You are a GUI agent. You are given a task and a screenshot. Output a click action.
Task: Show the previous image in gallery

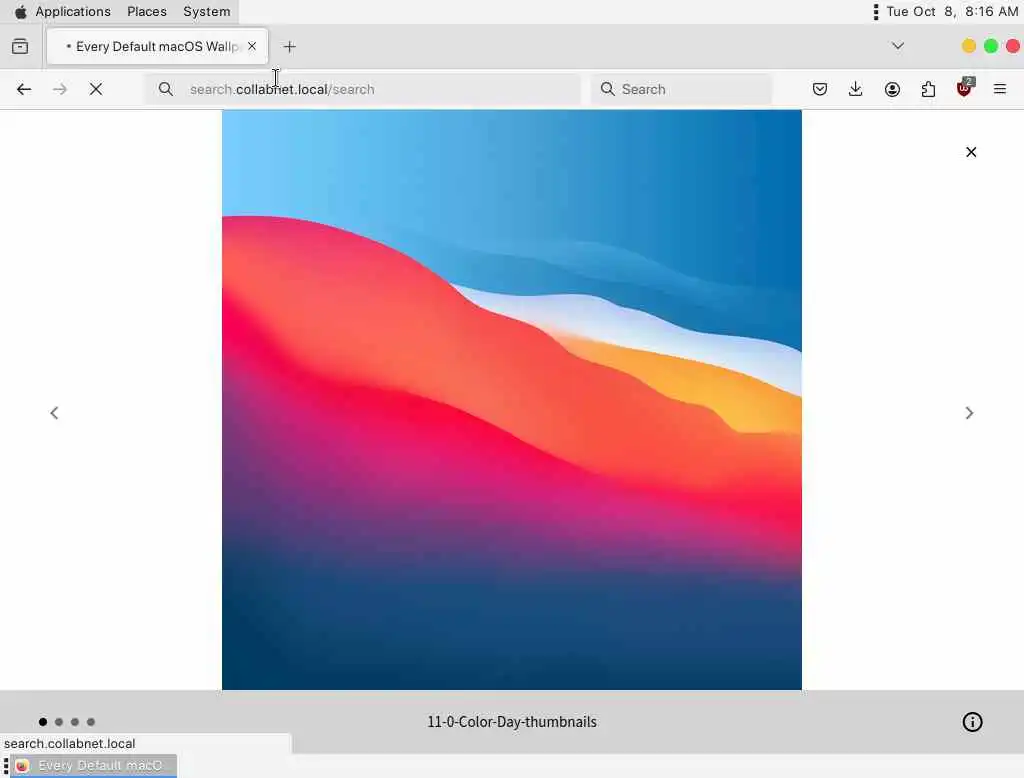pyautogui.click(x=54, y=413)
